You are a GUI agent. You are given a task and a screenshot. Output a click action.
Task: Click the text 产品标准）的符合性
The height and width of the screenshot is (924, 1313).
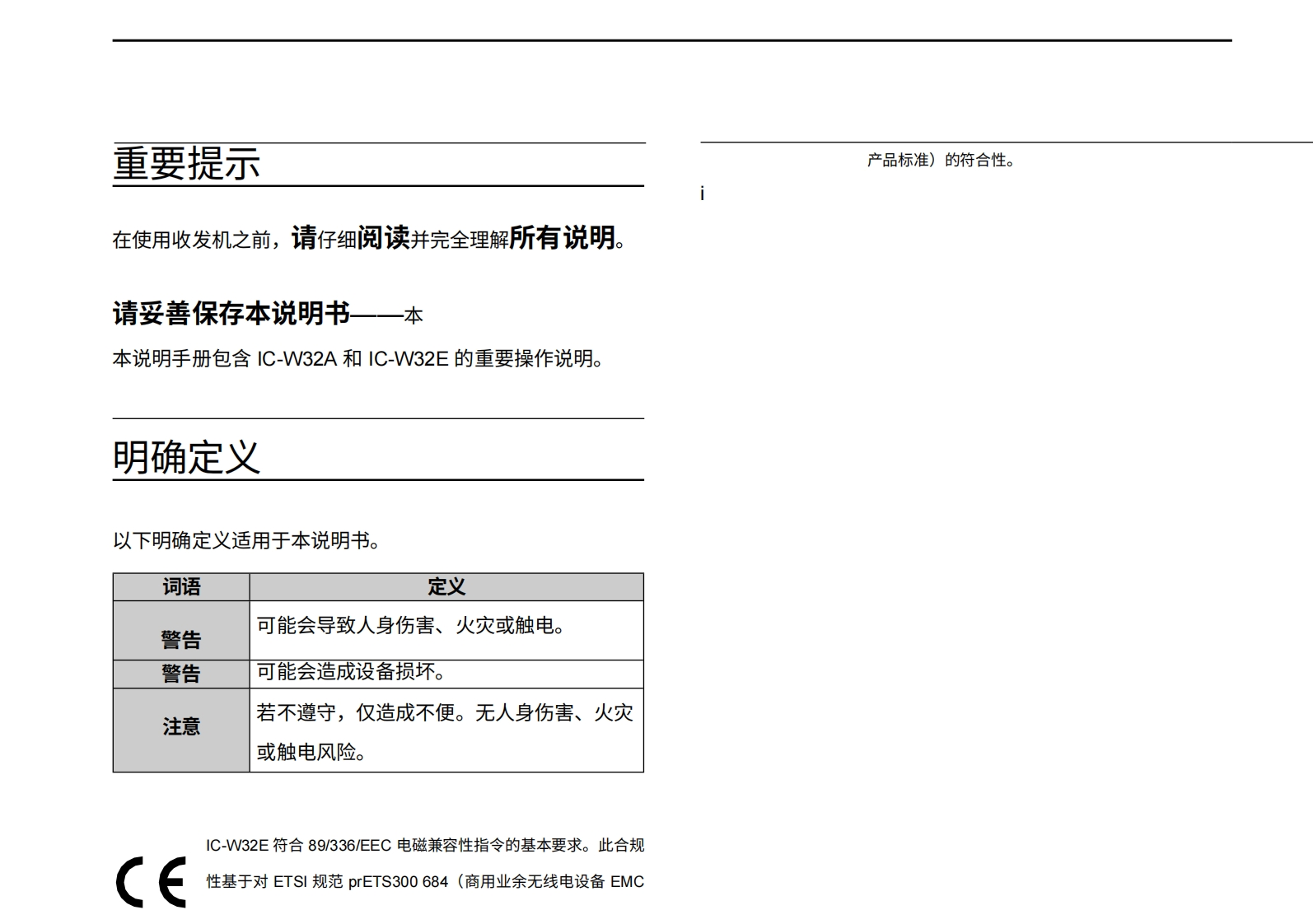coord(941,161)
